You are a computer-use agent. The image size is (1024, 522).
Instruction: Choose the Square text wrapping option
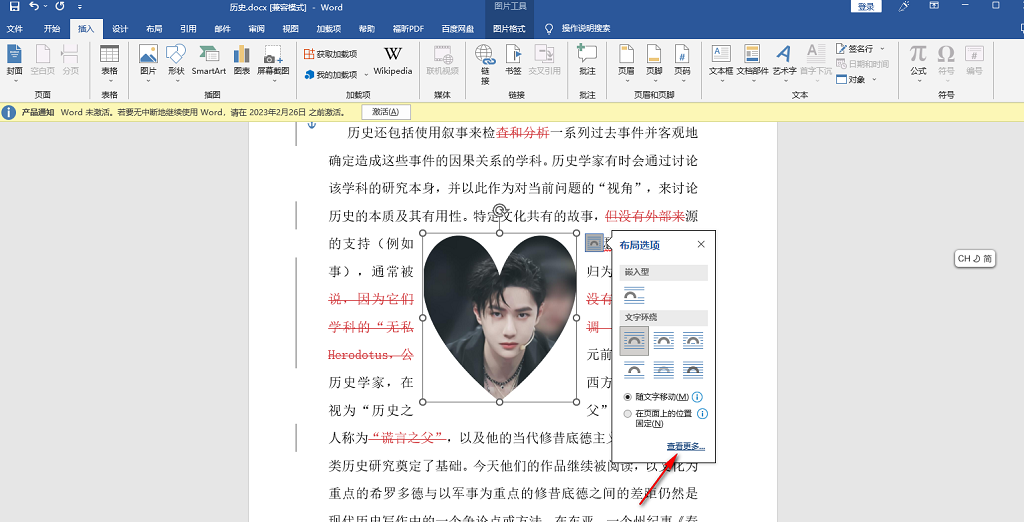pos(634,340)
